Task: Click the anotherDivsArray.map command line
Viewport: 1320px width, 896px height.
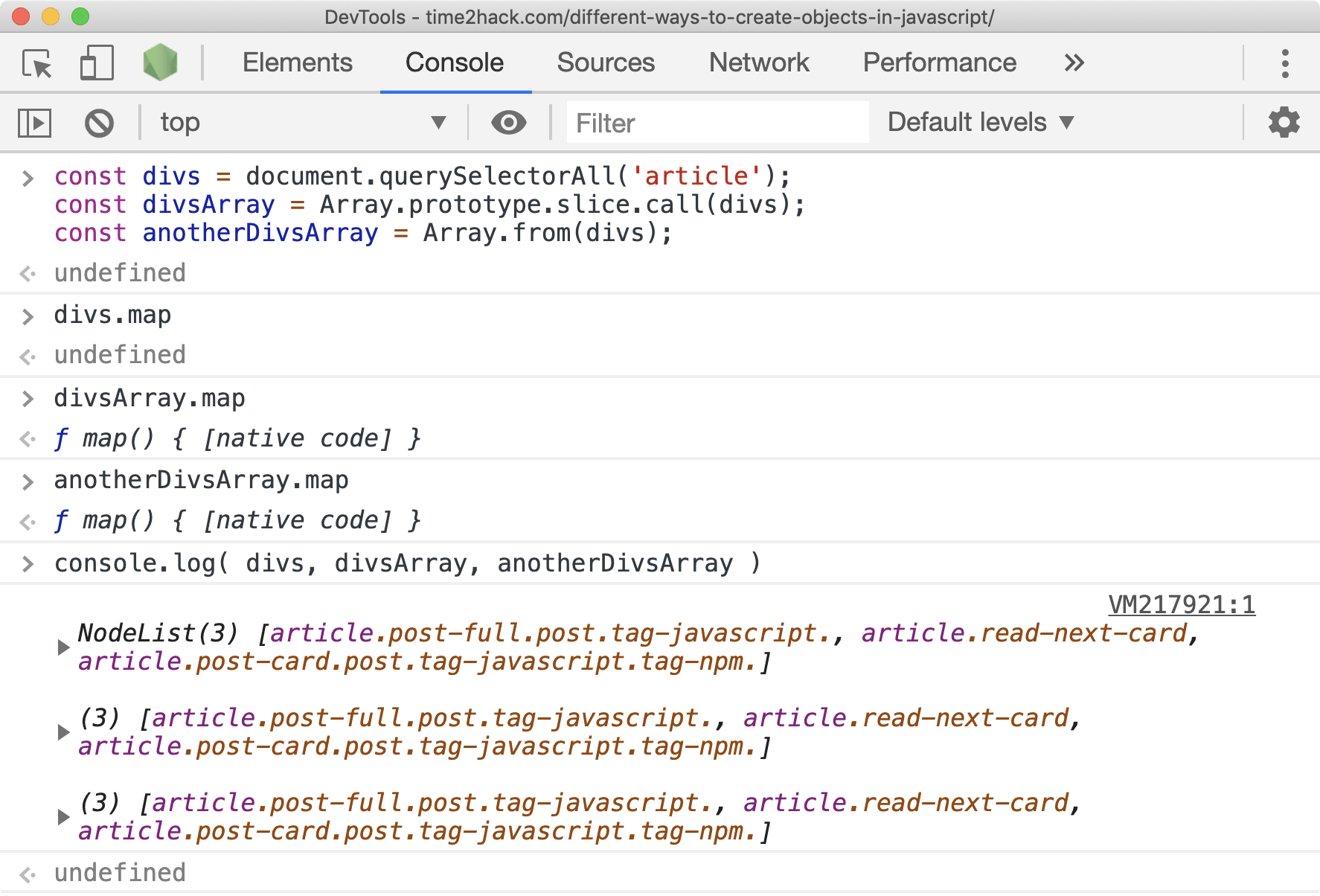Action: (x=201, y=481)
